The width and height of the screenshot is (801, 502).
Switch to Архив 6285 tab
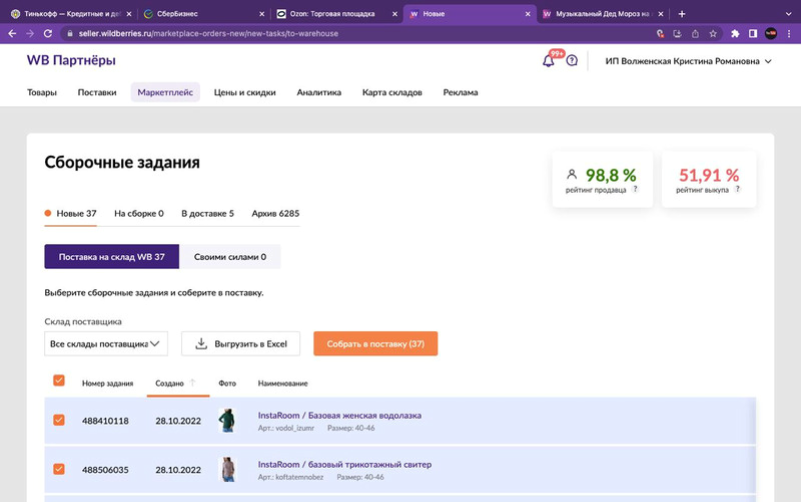(x=275, y=213)
